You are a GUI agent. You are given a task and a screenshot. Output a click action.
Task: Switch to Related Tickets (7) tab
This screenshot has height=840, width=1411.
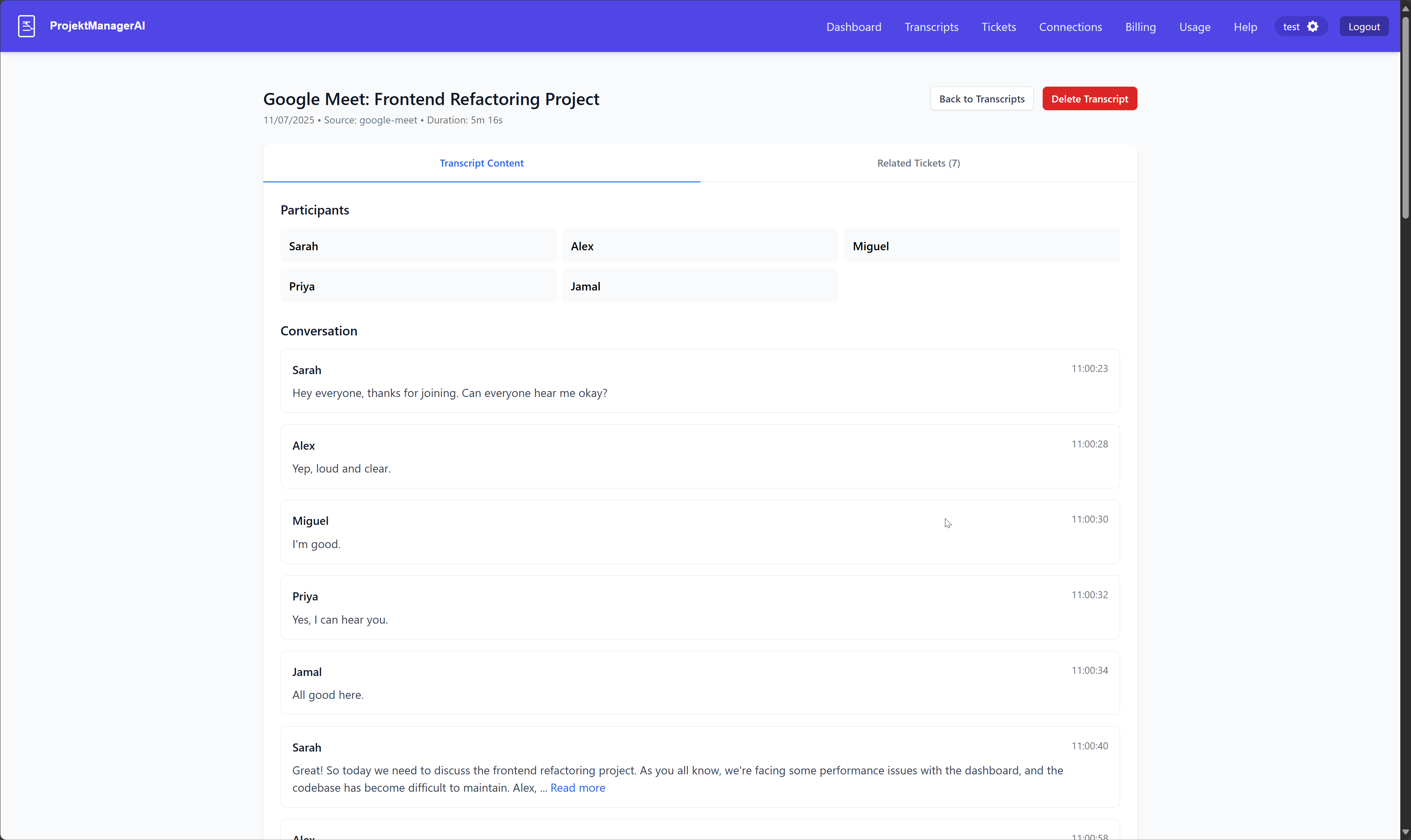[x=918, y=163]
